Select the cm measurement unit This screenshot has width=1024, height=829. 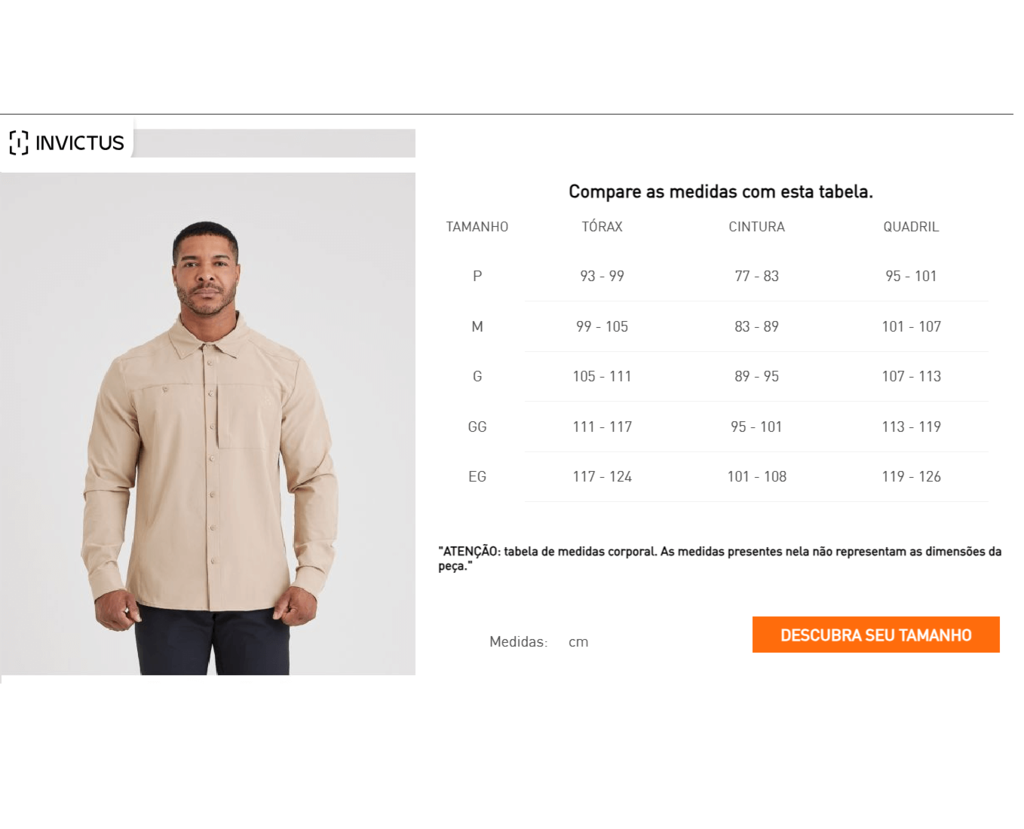(x=578, y=642)
